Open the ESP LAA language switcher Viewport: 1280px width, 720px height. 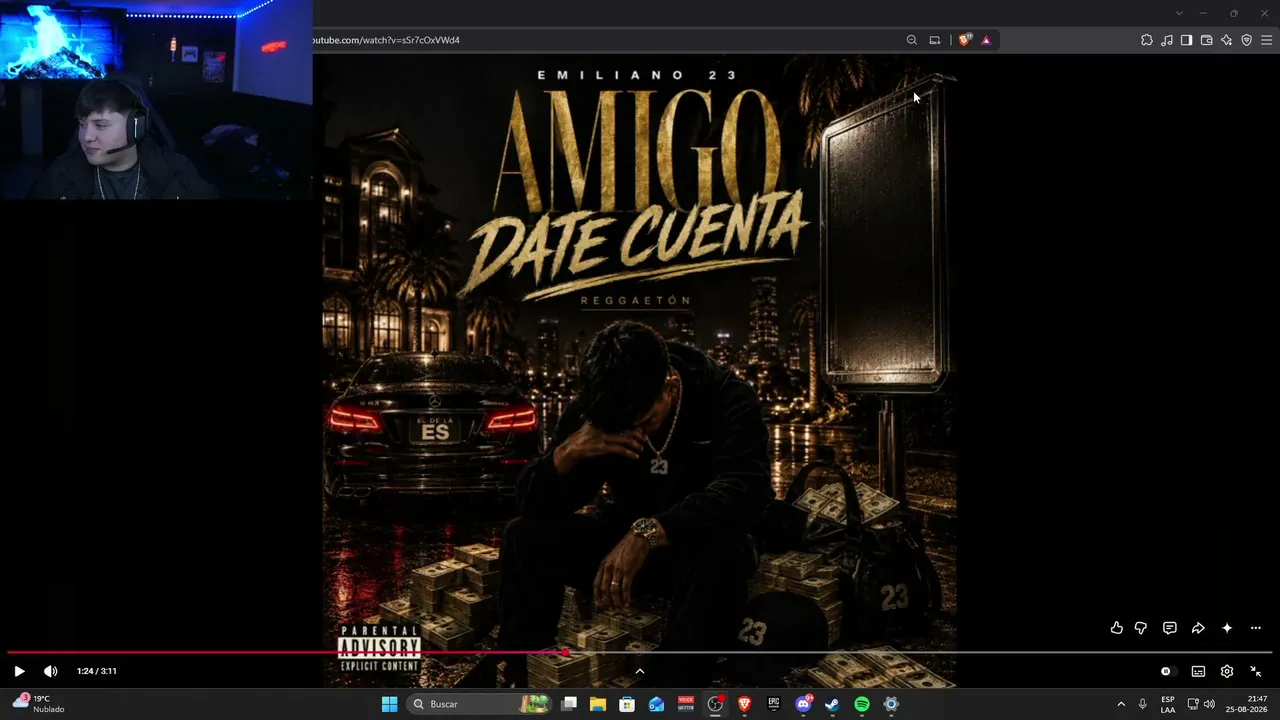click(1168, 704)
